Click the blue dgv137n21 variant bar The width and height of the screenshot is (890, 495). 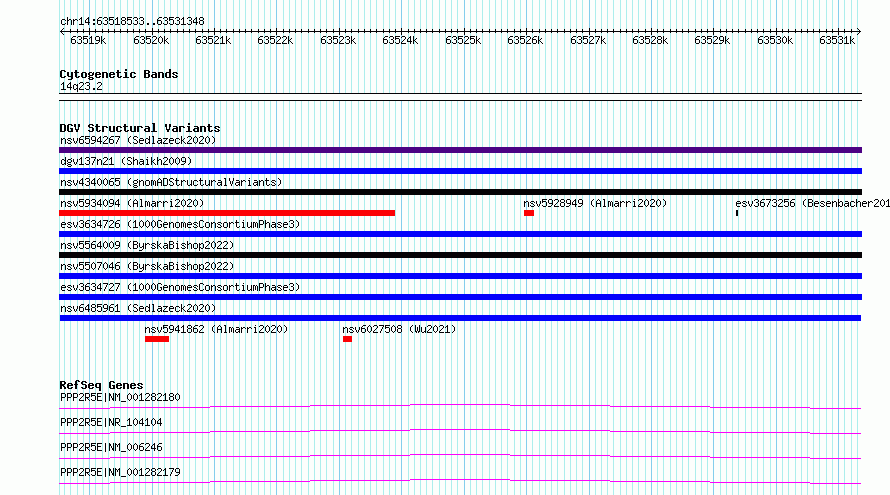(x=460, y=171)
